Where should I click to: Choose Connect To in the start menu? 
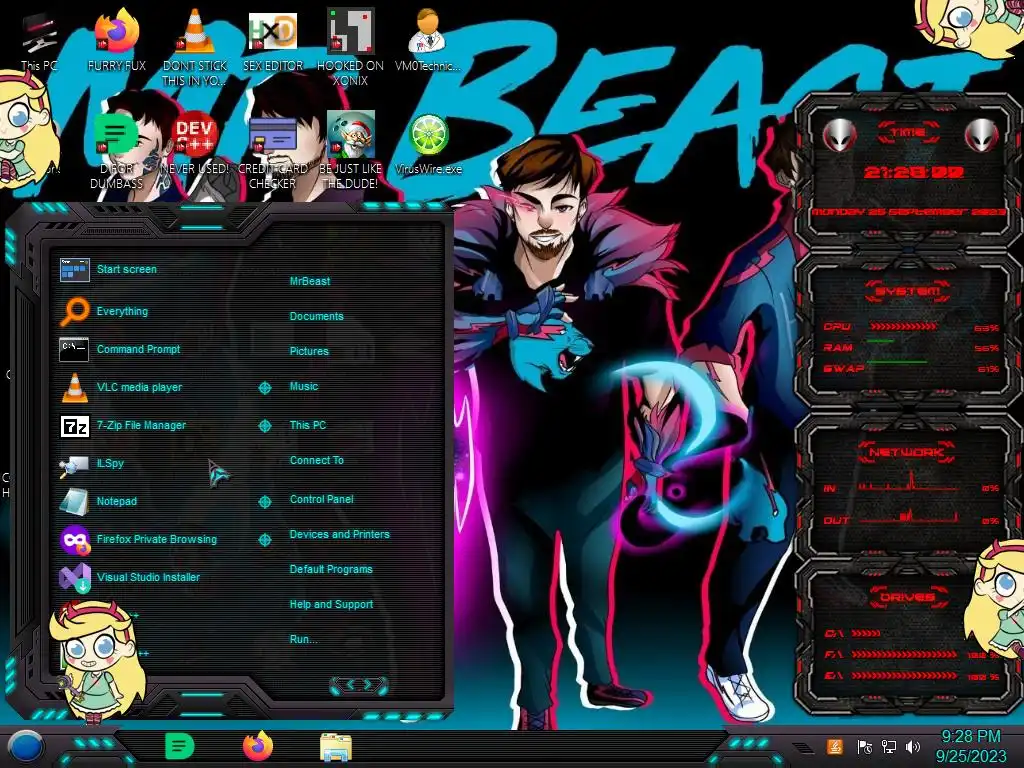click(317, 460)
